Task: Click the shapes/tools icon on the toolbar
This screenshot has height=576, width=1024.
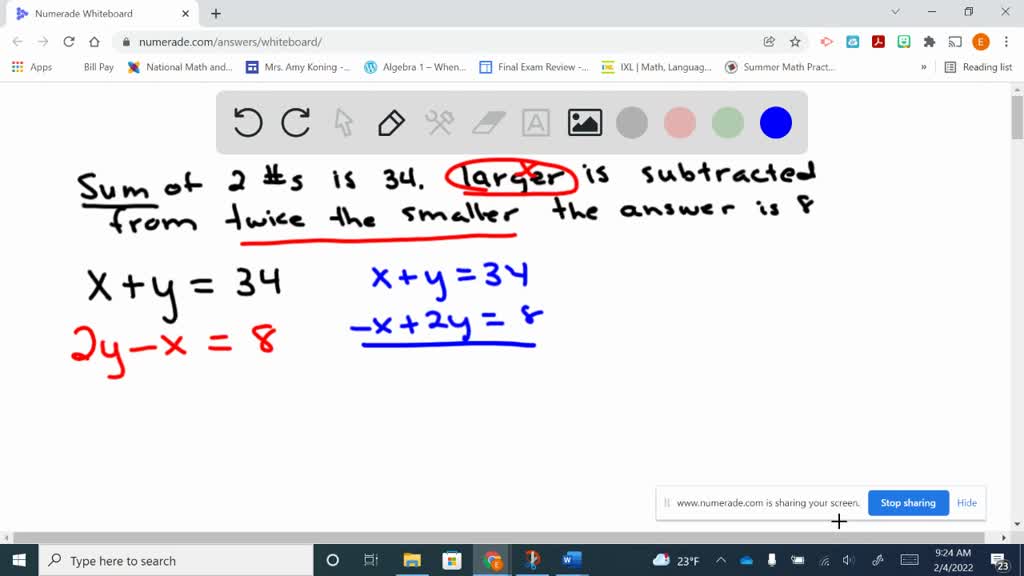Action: (x=438, y=122)
